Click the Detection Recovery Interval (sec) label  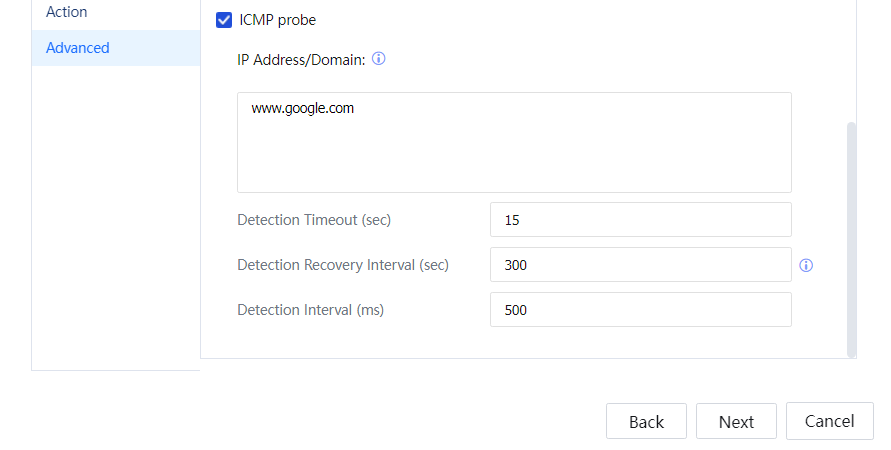pos(343,265)
